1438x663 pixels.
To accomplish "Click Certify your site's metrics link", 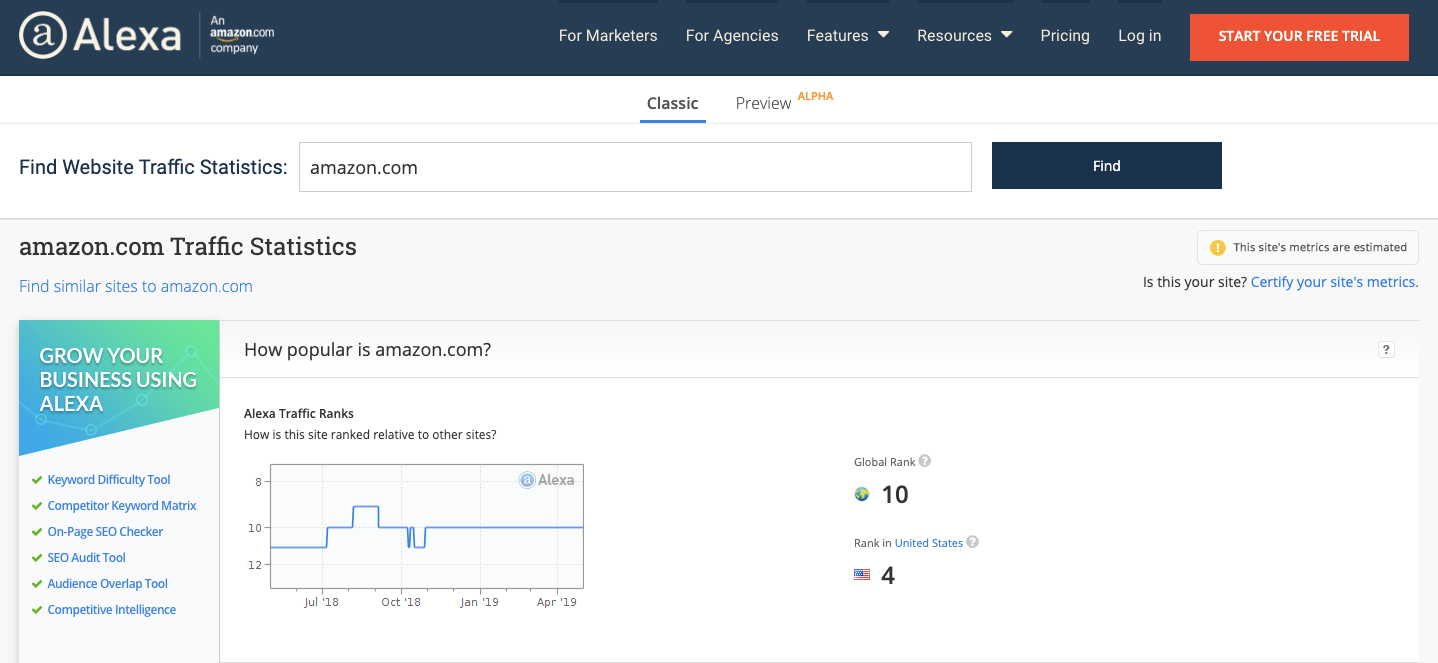I will click(x=1334, y=282).
